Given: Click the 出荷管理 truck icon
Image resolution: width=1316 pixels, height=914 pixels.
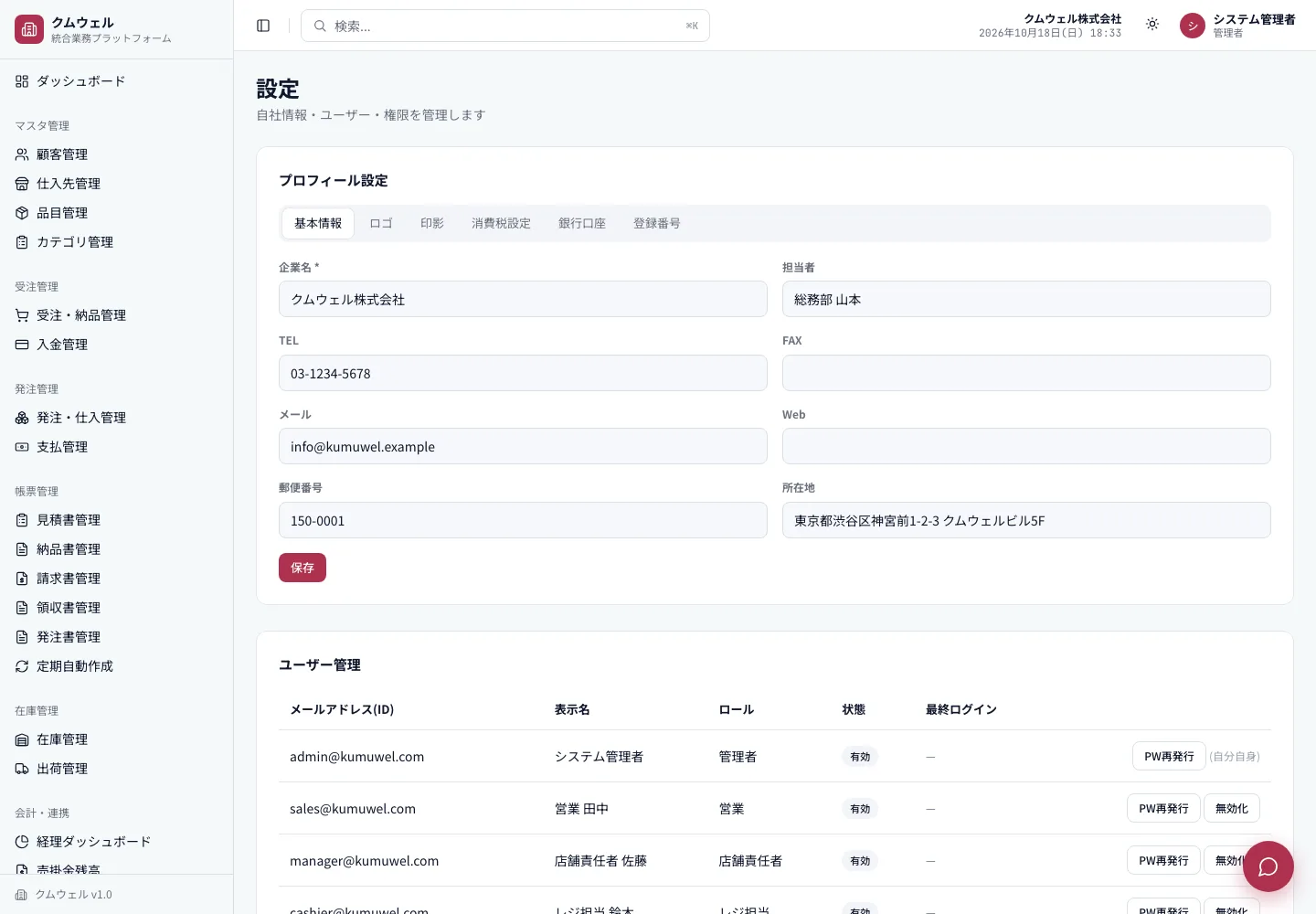Looking at the screenshot, I should 22,769.
